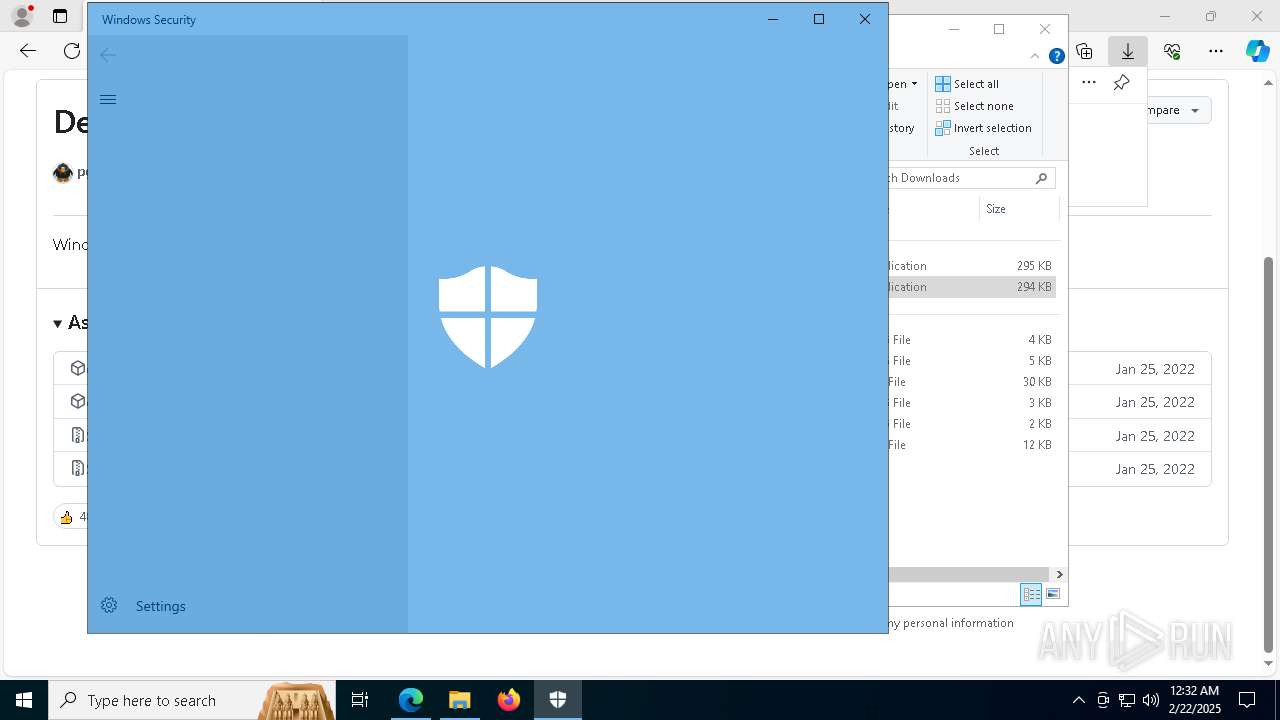Viewport: 1280px width, 720px height.
Task: Open Microsoft Edge from the taskbar
Action: [x=411, y=700]
